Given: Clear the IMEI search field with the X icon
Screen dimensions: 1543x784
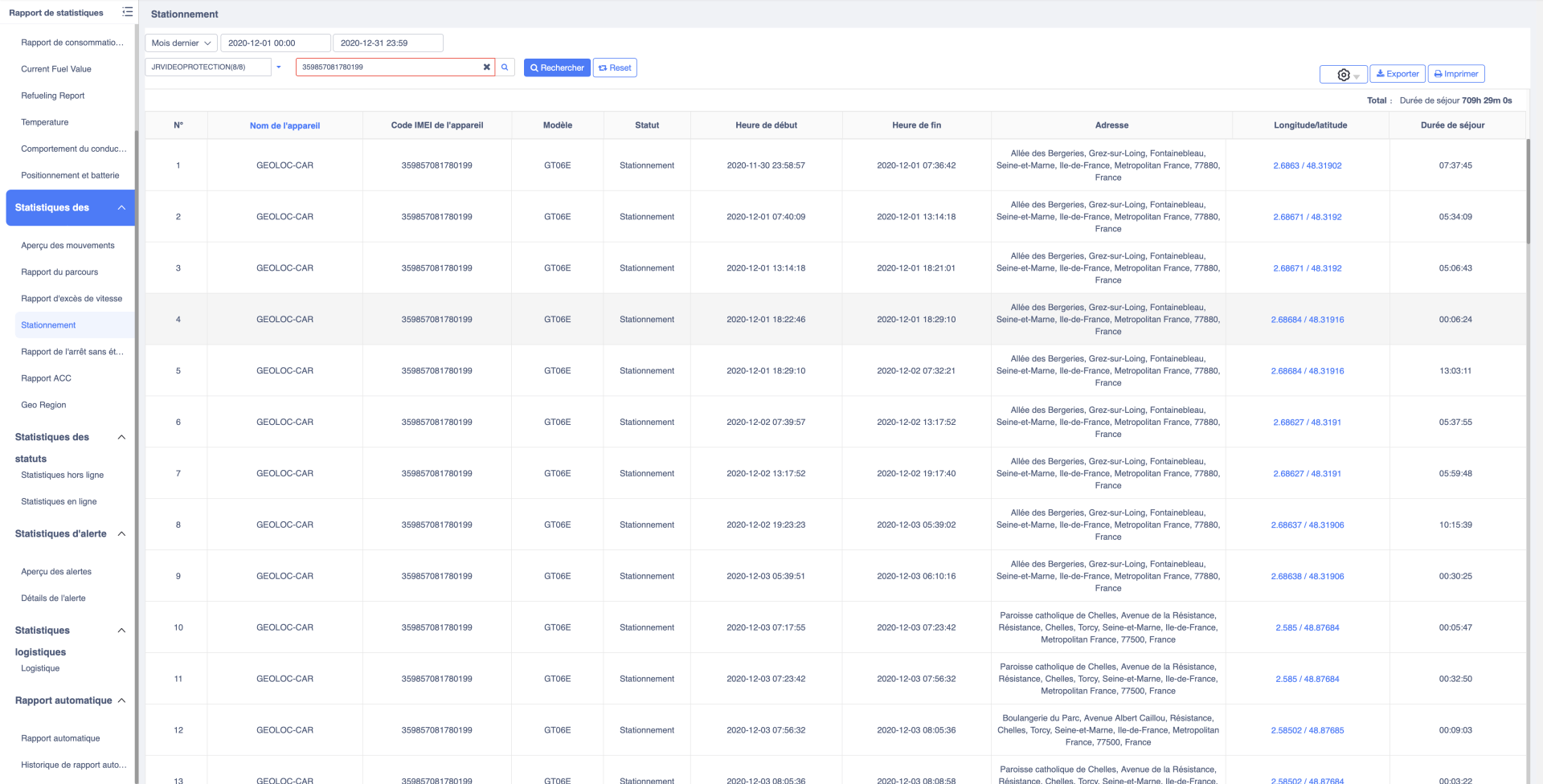Looking at the screenshot, I should coord(486,67).
